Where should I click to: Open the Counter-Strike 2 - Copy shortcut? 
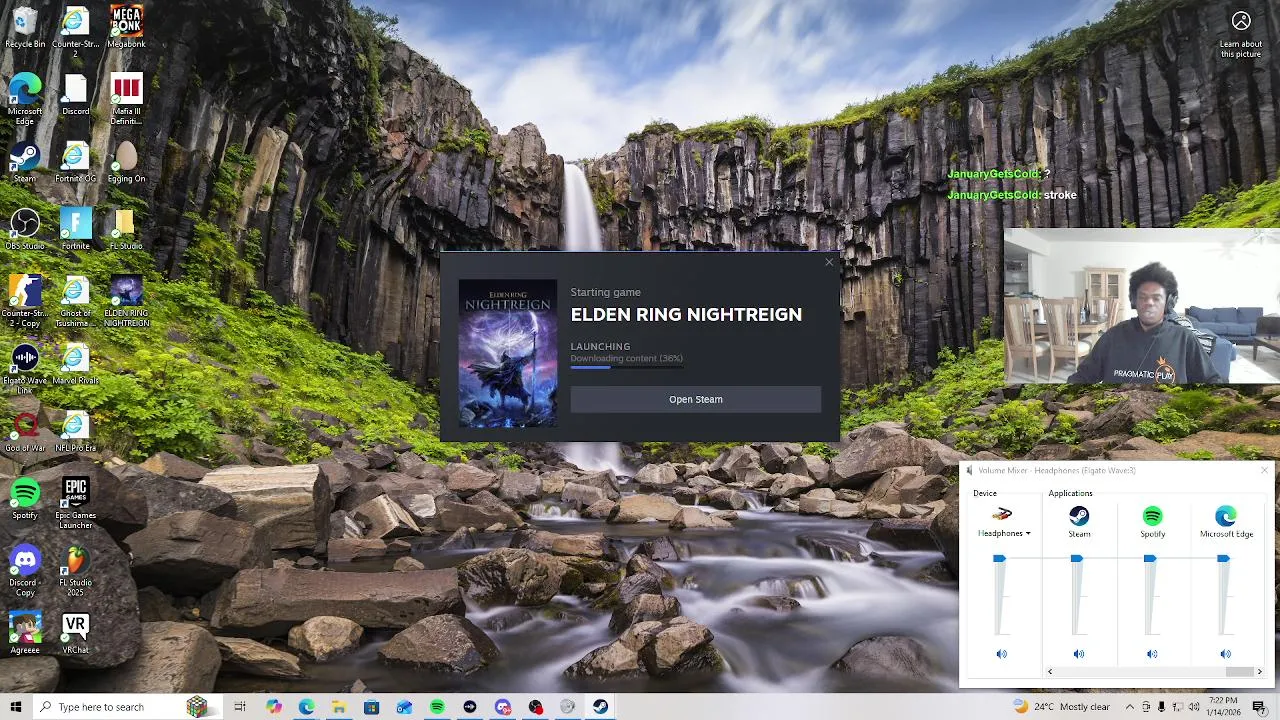pyautogui.click(x=25, y=301)
